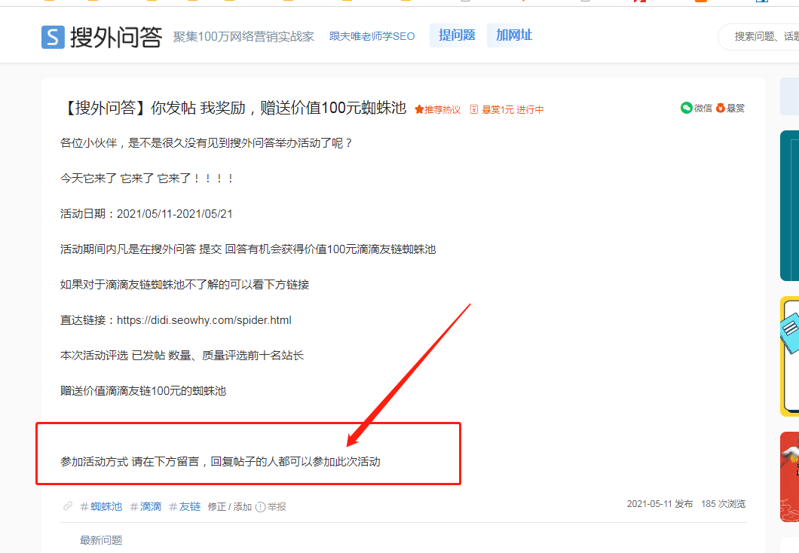Click the yellow-bordered sidebar banner
The image size is (799, 553).
[x=789, y=356]
